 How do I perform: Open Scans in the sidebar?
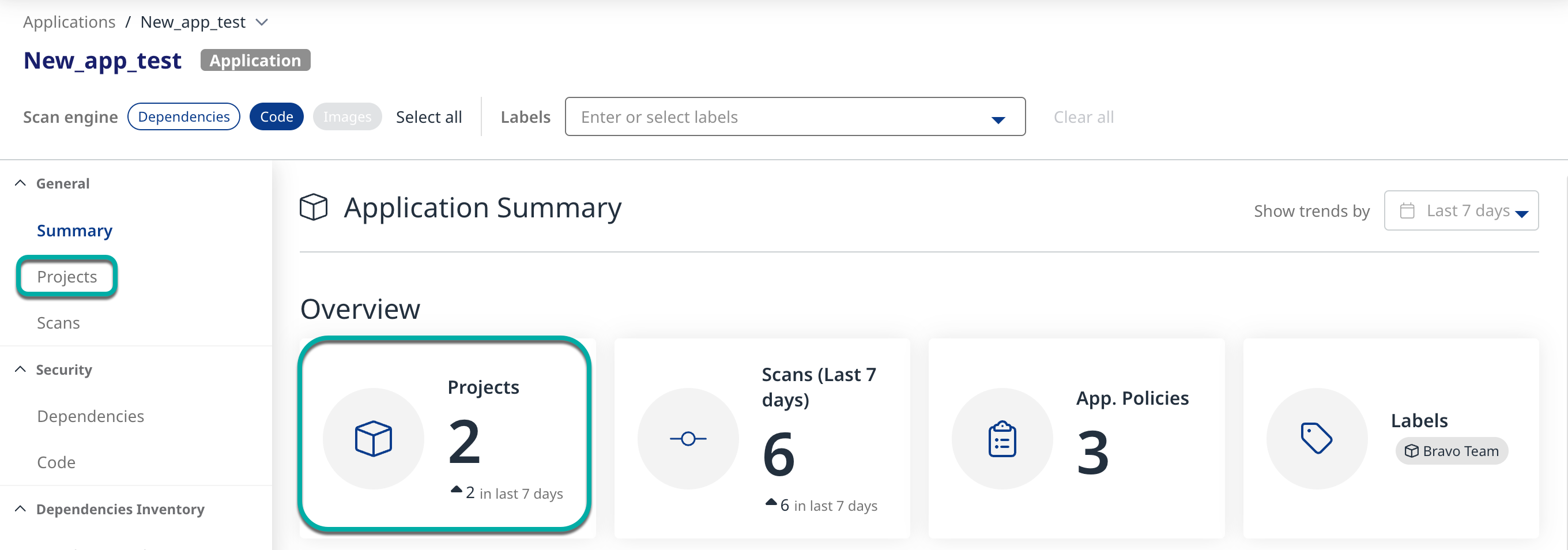58,323
